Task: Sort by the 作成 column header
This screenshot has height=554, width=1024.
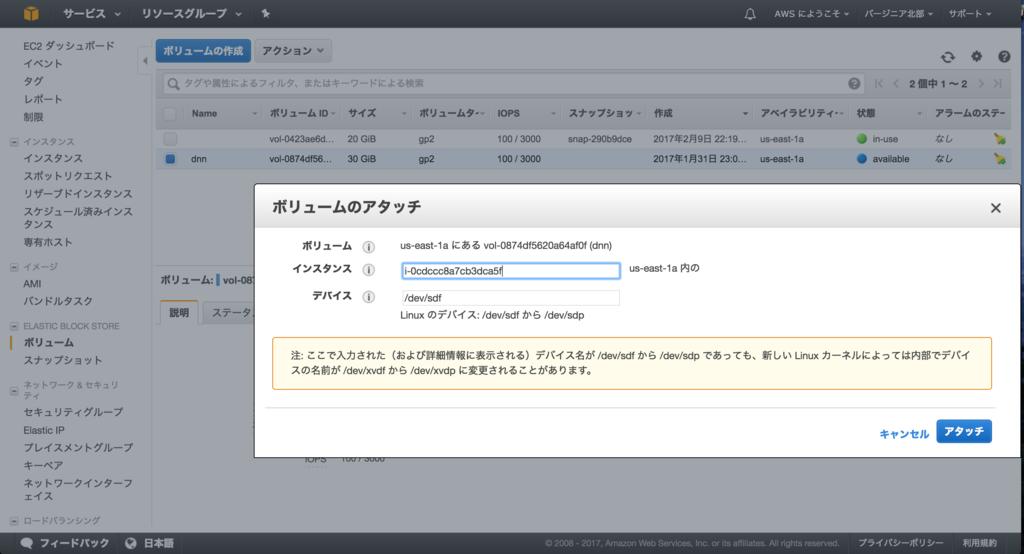Action: (x=700, y=114)
